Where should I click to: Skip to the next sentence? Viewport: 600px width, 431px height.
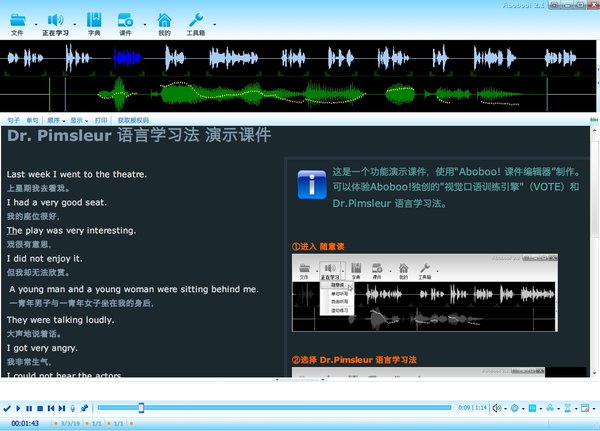point(62,408)
